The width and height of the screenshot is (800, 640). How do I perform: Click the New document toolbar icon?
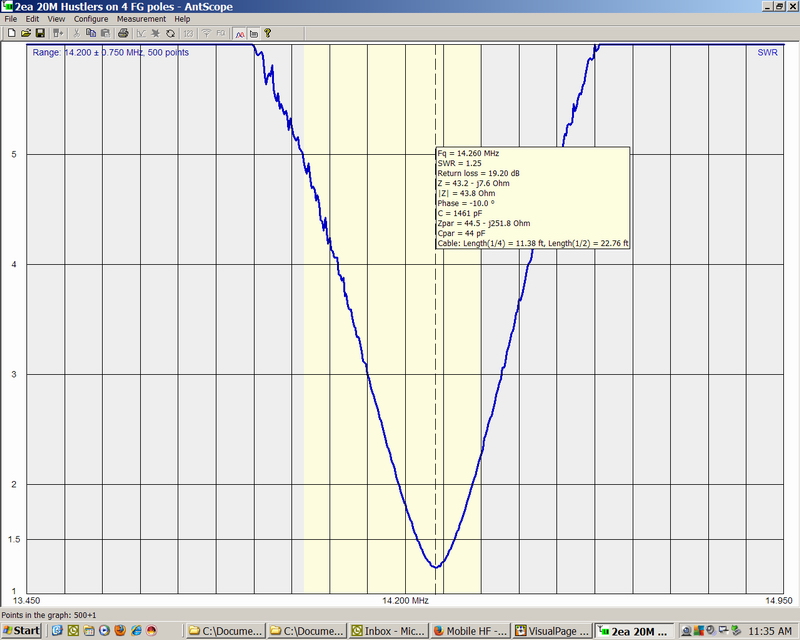click(10, 33)
